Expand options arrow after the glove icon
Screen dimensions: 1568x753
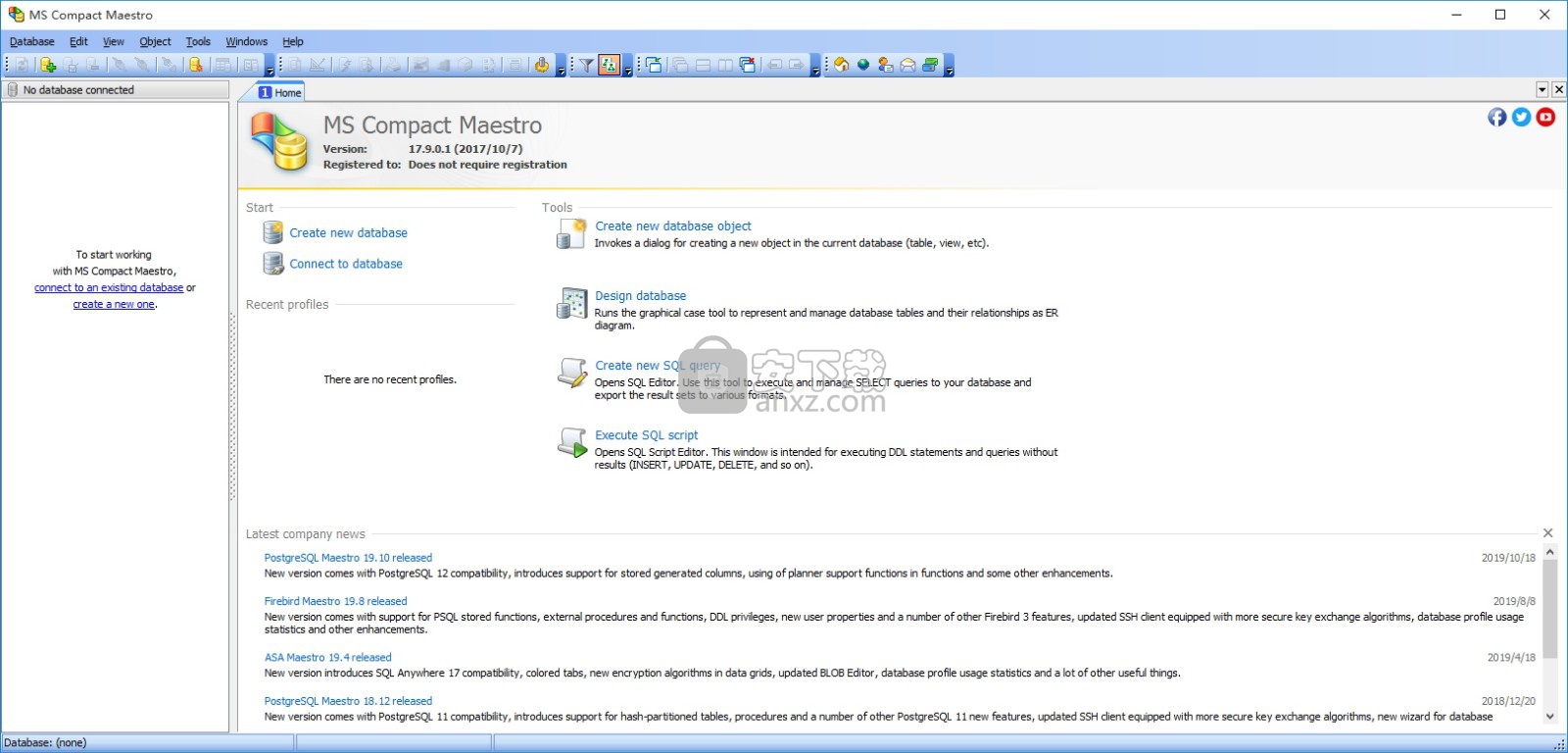click(x=561, y=67)
